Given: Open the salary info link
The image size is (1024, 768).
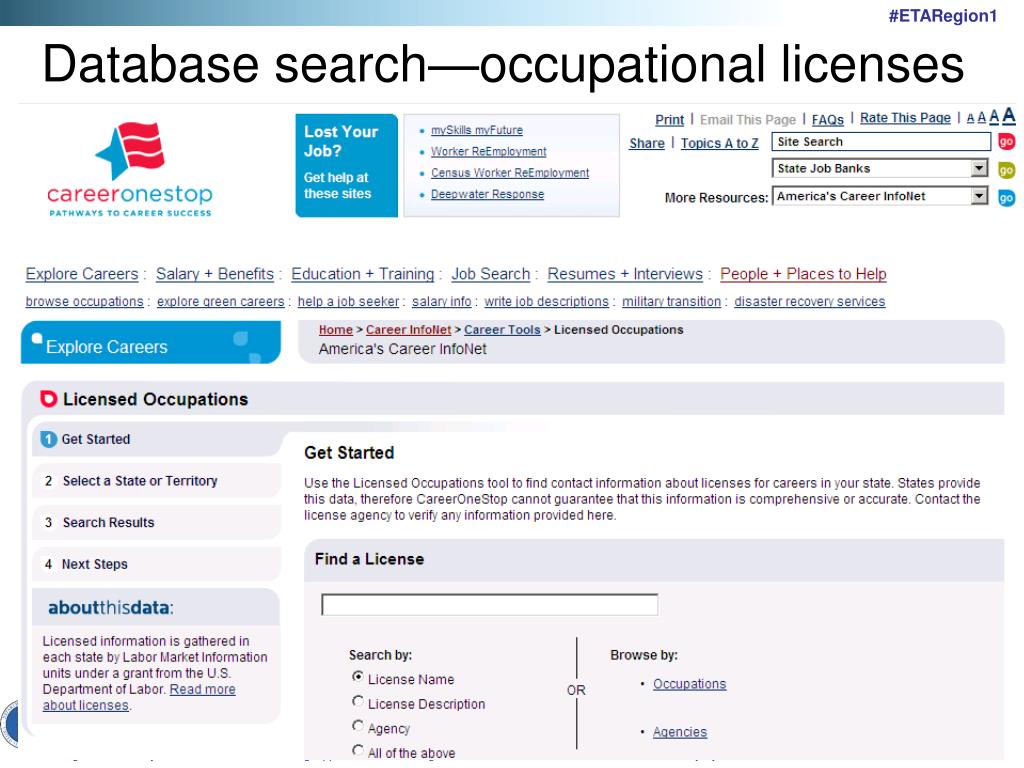Looking at the screenshot, I should pos(441,302).
